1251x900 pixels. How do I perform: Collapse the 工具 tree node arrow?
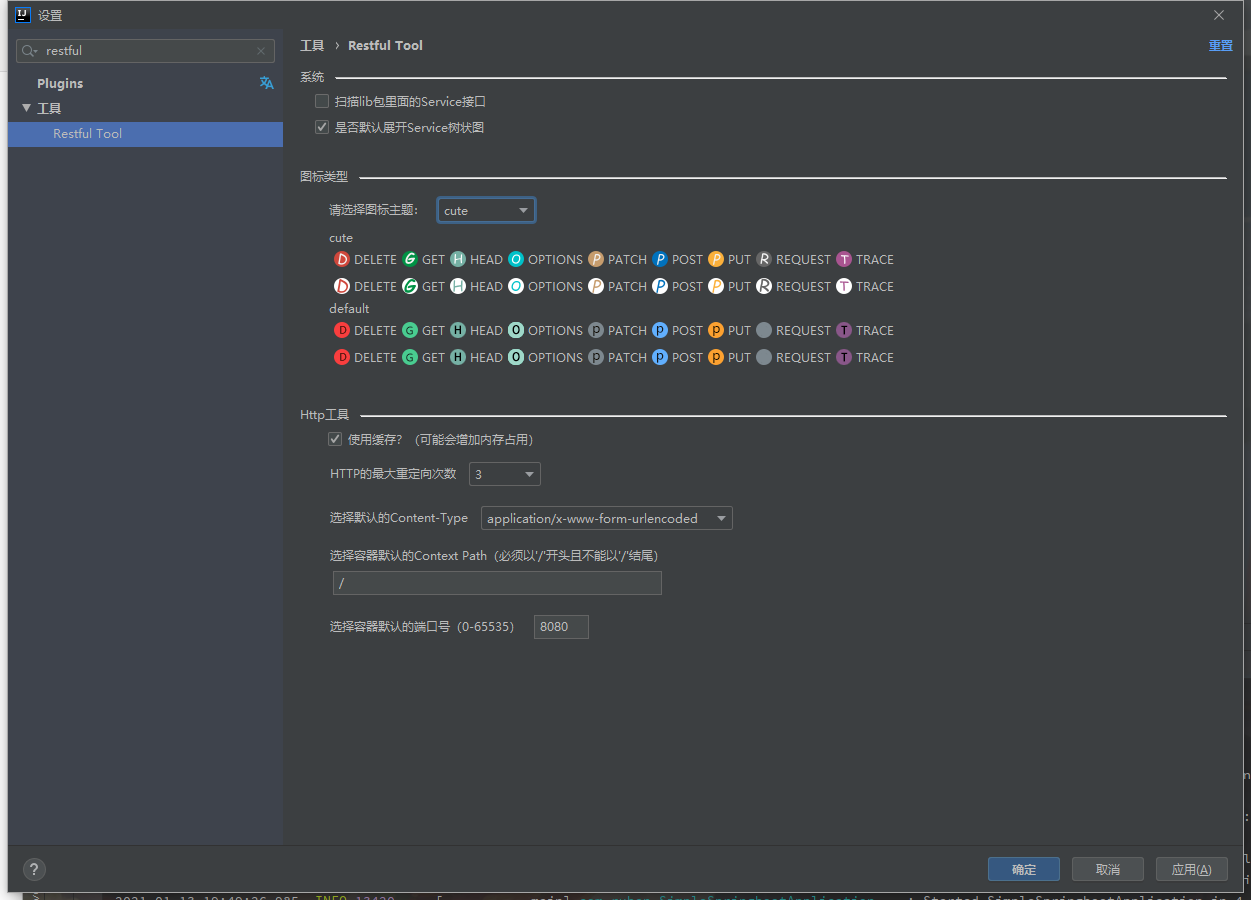27,108
